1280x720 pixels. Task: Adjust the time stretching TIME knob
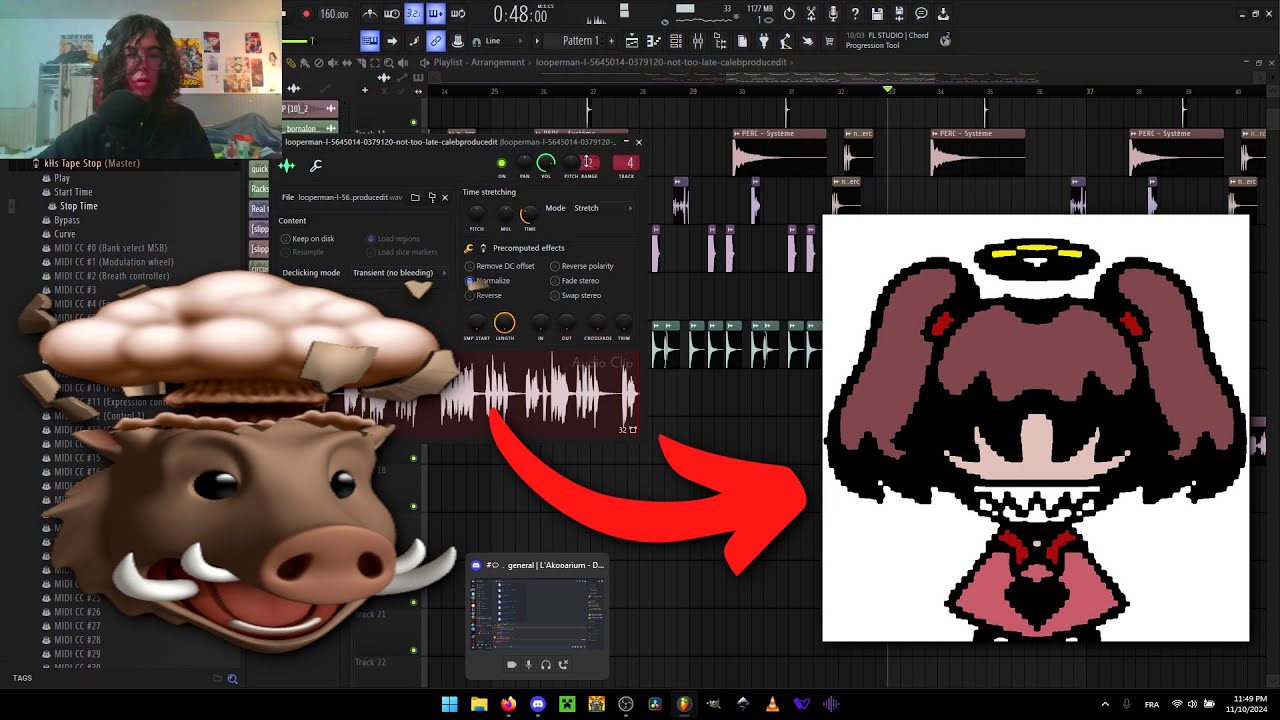coord(529,214)
